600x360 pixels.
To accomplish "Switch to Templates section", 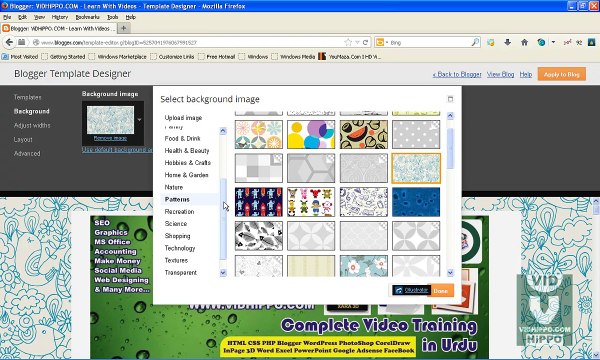I will pos(28,97).
